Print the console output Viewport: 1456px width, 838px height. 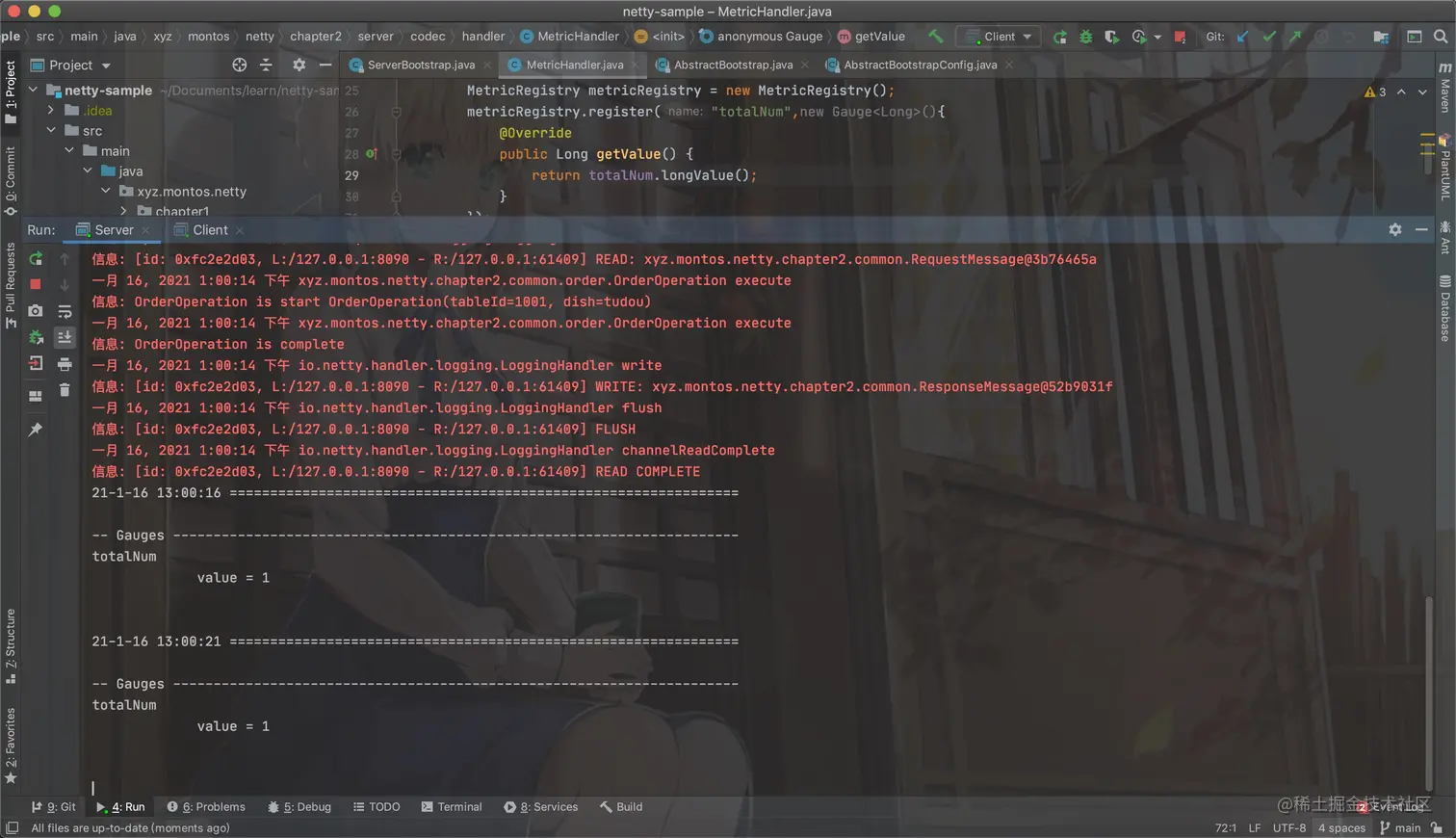[x=65, y=363]
